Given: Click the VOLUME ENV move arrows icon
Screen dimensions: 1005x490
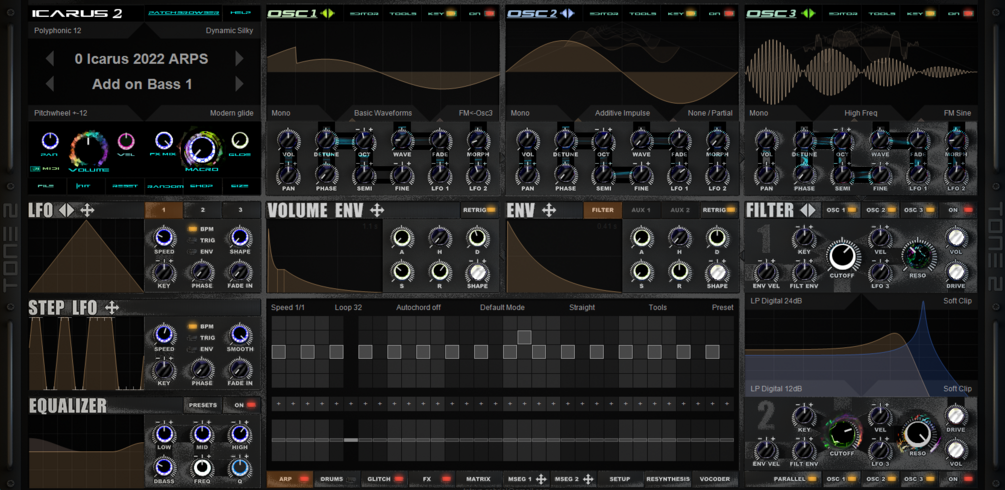Looking at the screenshot, I should pyautogui.click(x=377, y=210).
